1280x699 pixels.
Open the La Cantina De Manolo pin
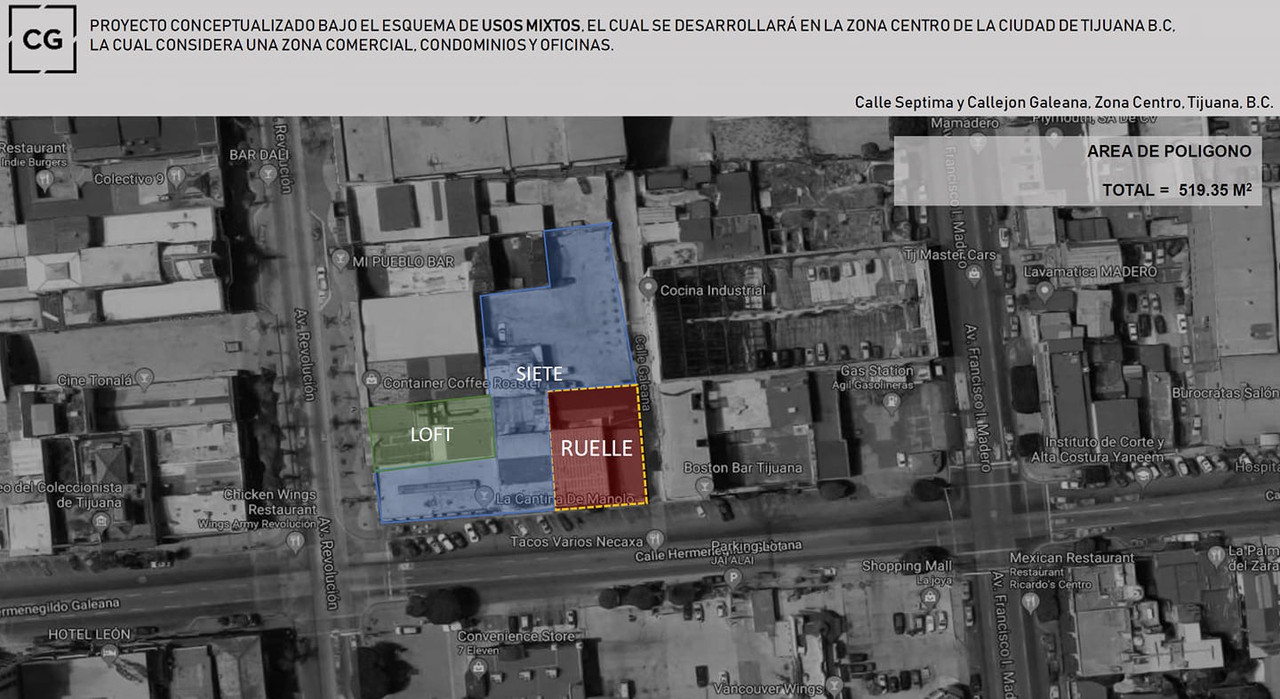click(x=484, y=497)
